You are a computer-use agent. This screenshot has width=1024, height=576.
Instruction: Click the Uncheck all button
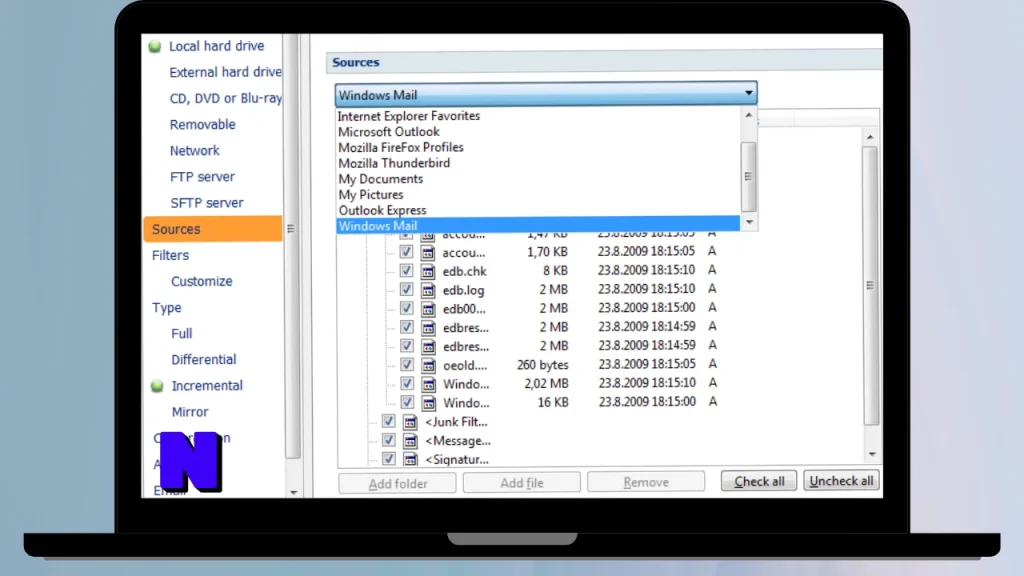(x=841, y=481)
